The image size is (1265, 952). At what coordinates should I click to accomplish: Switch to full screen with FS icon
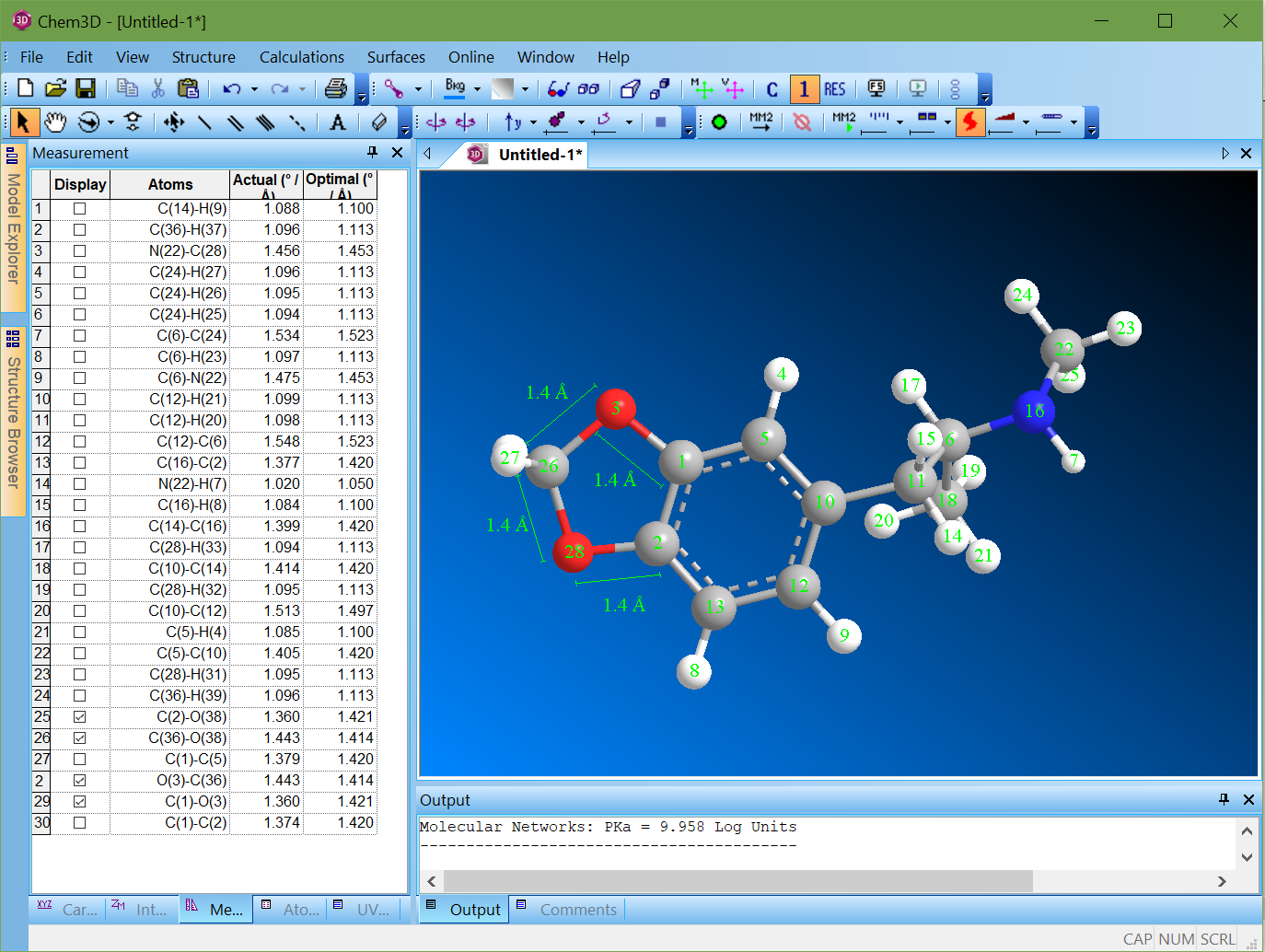876,88
